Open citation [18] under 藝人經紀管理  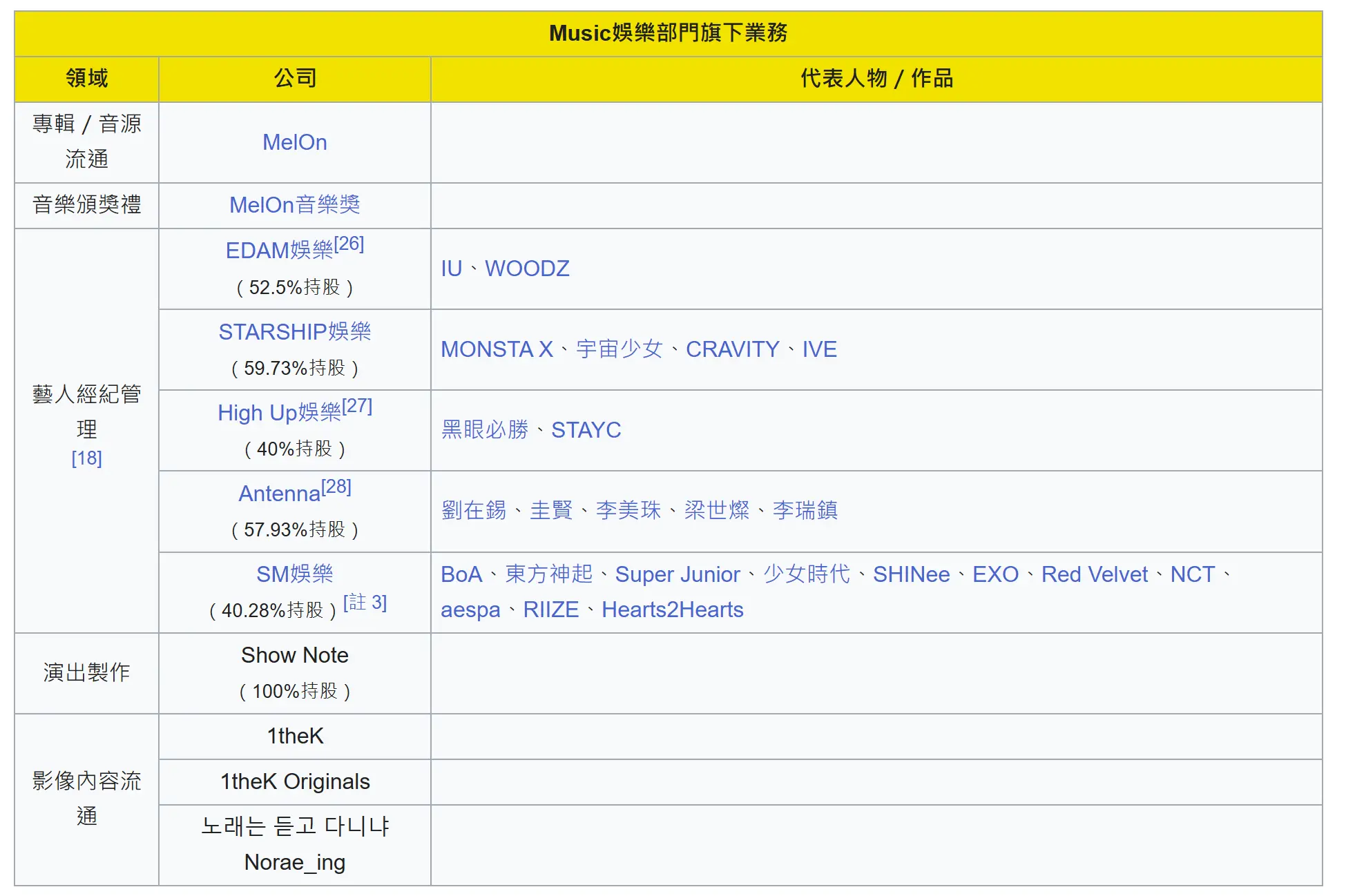click(x=87, y=458)
